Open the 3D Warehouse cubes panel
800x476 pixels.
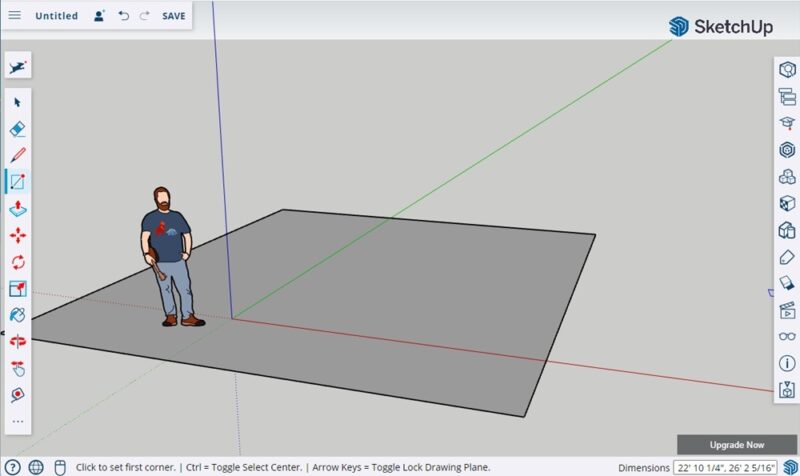point(787,177)
